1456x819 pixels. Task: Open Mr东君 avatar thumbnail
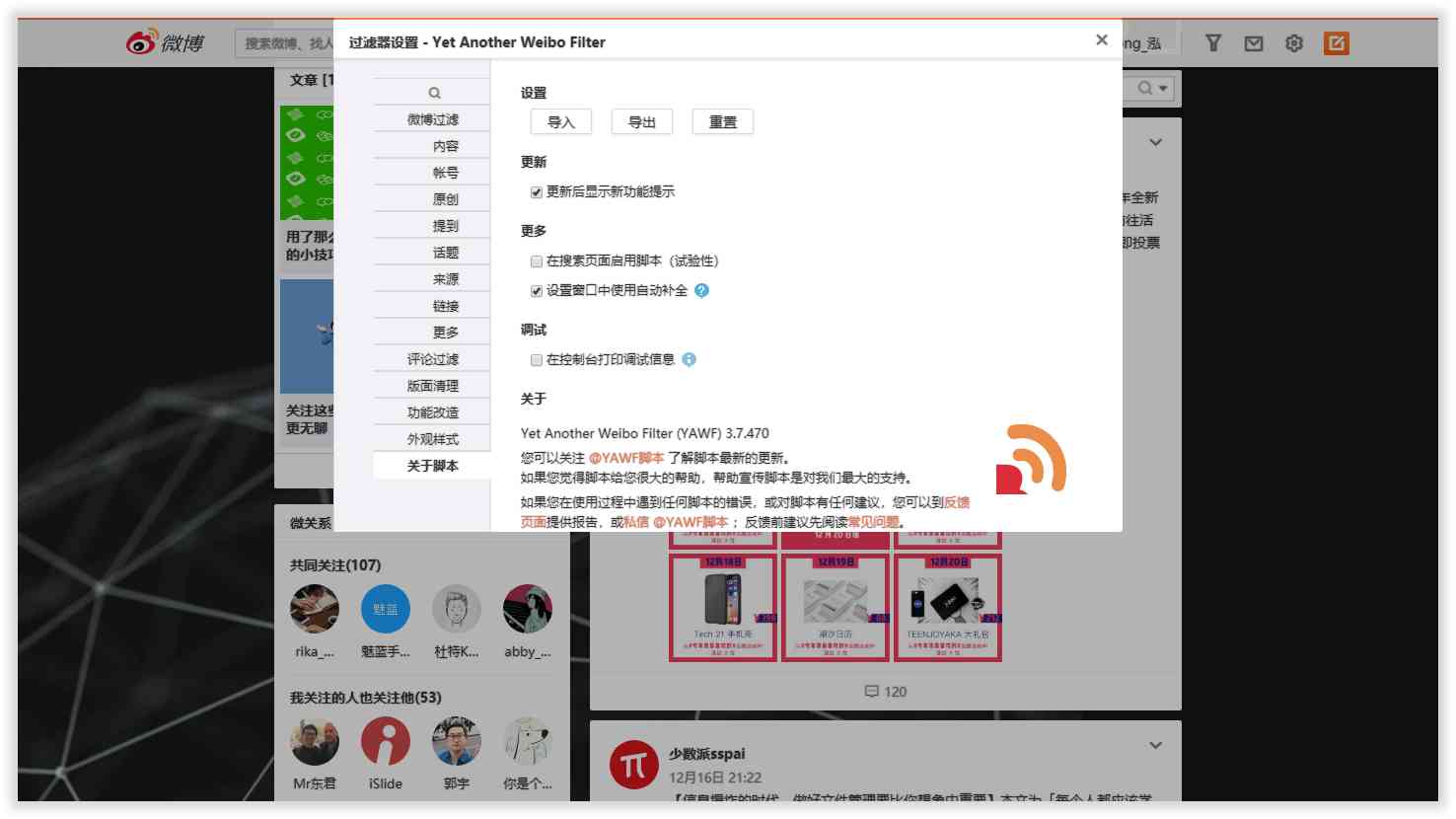315,741
